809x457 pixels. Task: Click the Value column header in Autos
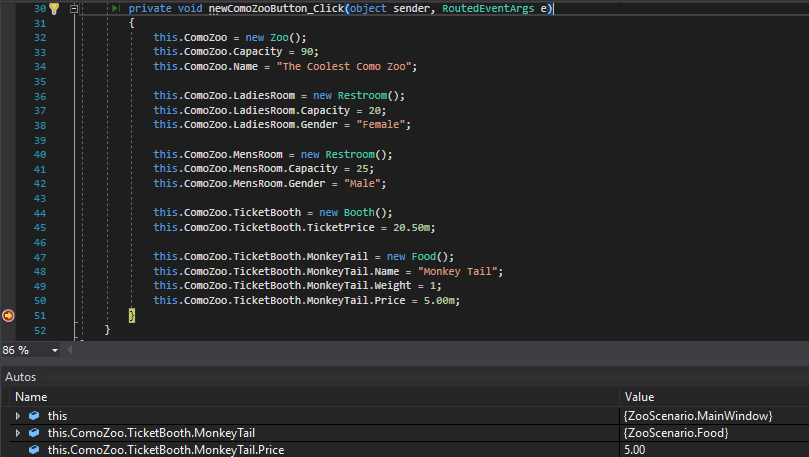point(640,397)
